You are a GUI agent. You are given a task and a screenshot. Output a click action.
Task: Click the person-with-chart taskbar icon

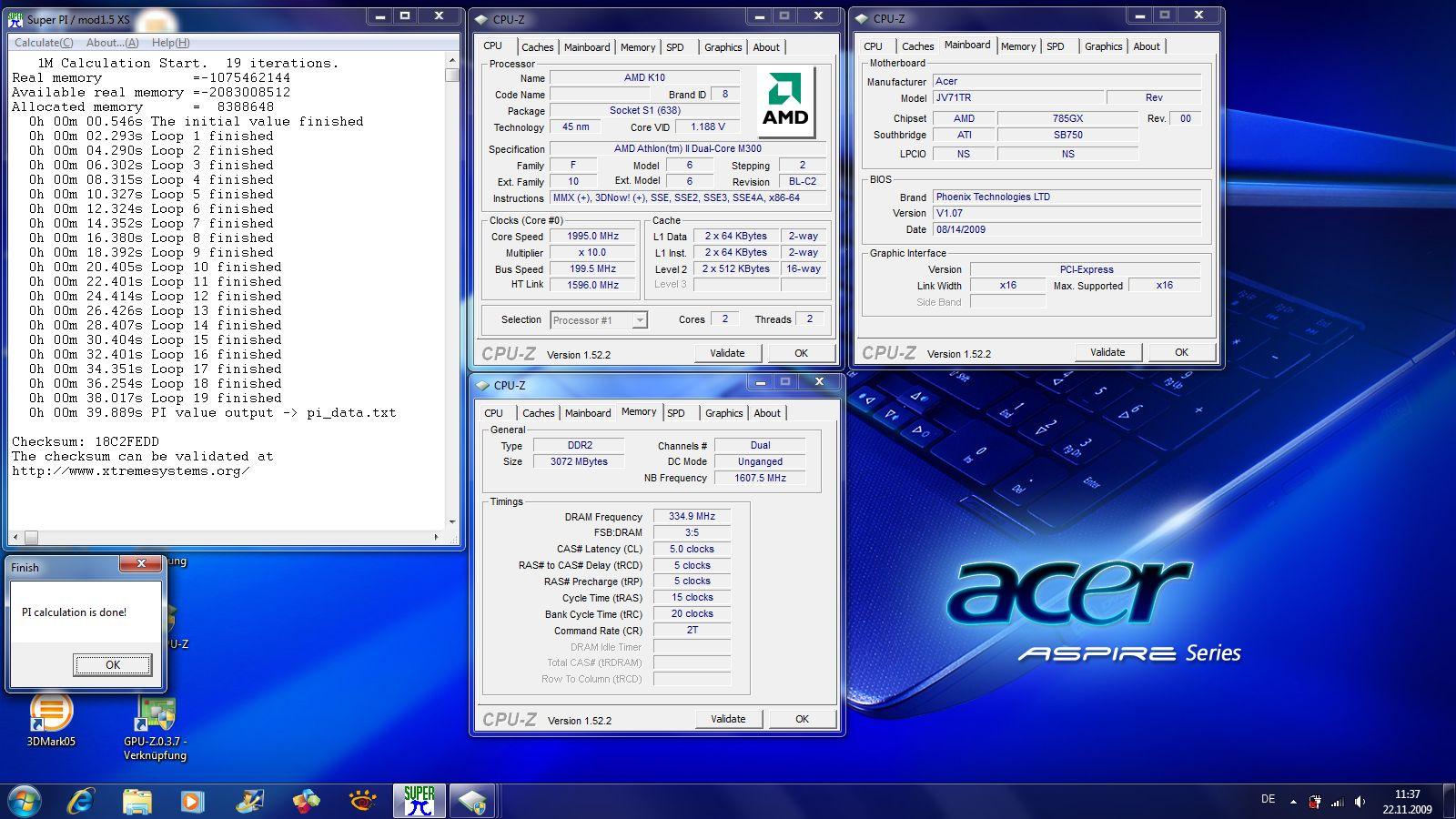pyautogui.click(x=249, y=802)
